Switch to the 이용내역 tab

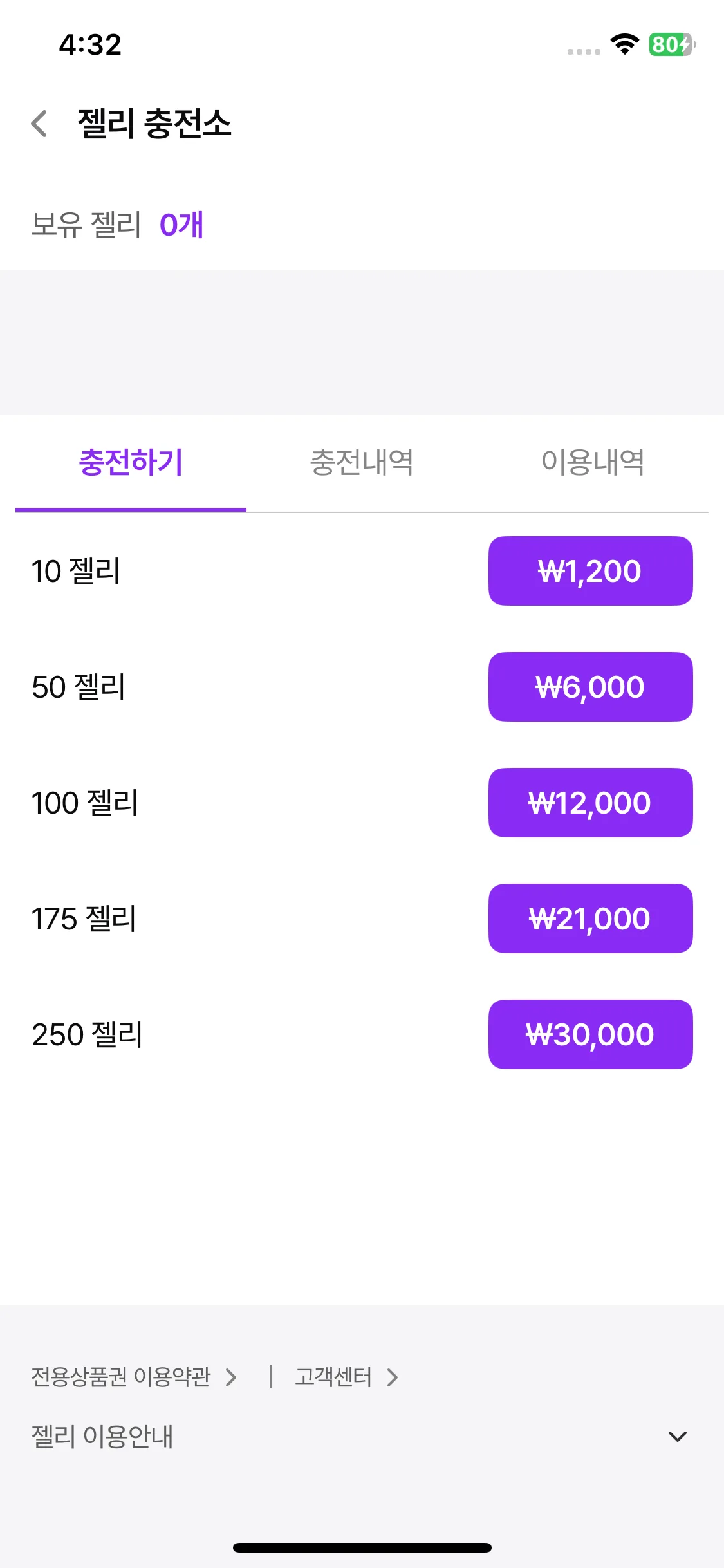tap(593, 462)
